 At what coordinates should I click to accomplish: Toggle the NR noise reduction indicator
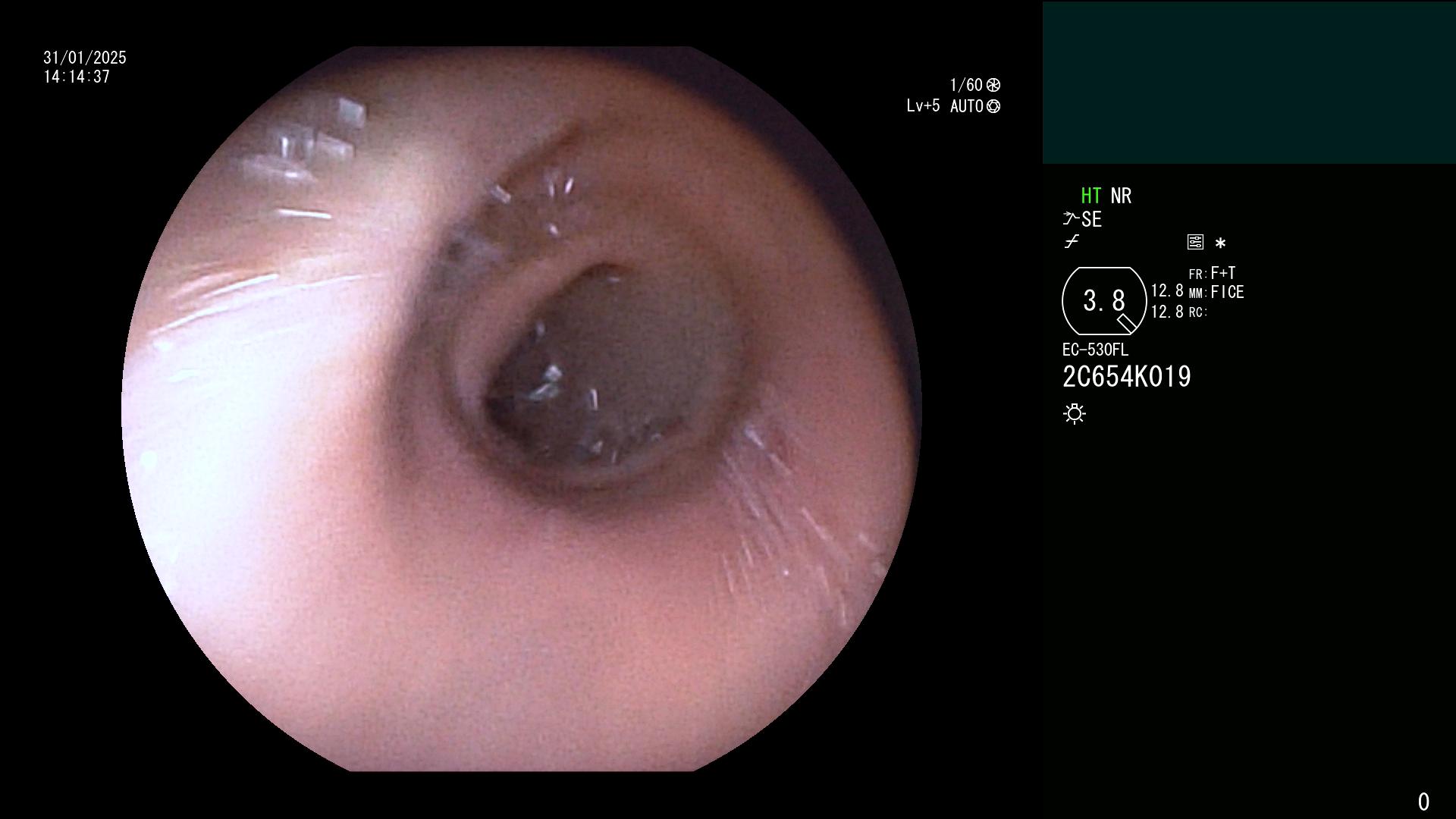click(1121, 196)
